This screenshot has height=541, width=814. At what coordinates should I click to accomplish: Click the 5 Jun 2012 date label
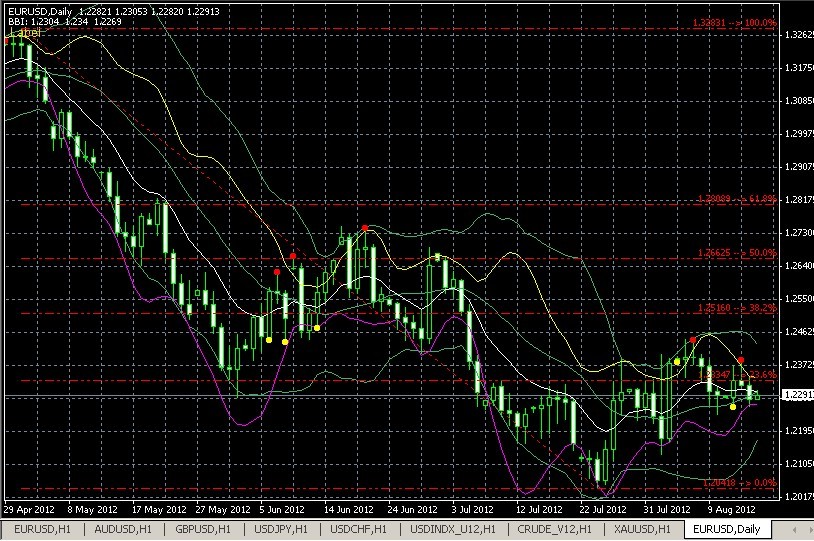tap(282, 510)
